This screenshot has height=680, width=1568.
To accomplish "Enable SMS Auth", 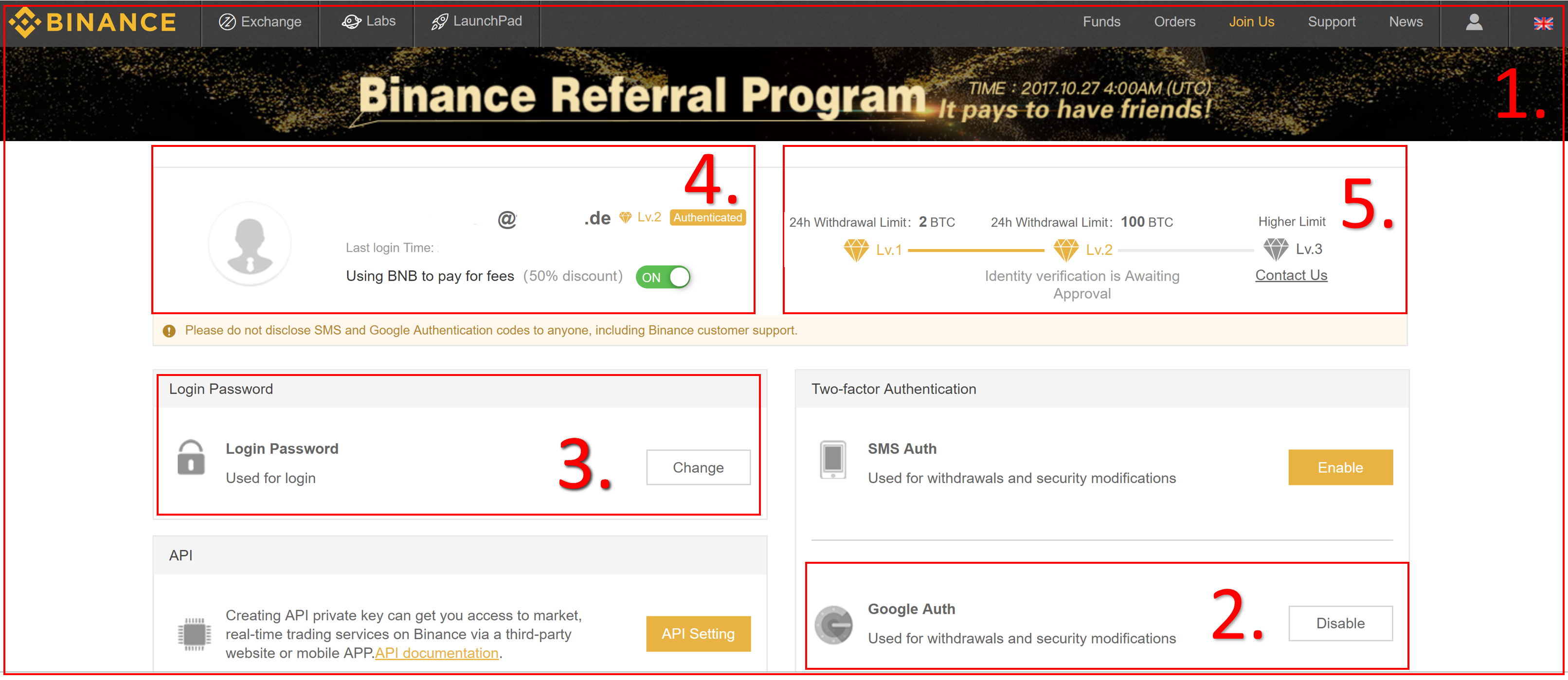I will pos(1340,467).
